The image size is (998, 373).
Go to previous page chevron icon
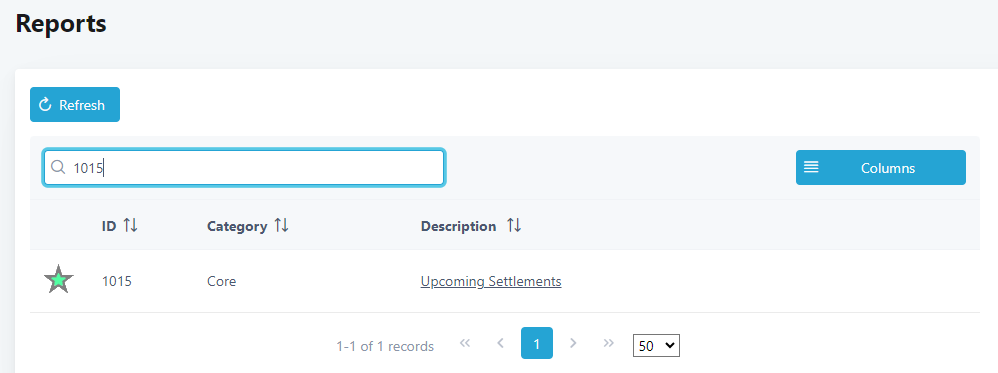(500, 344)
